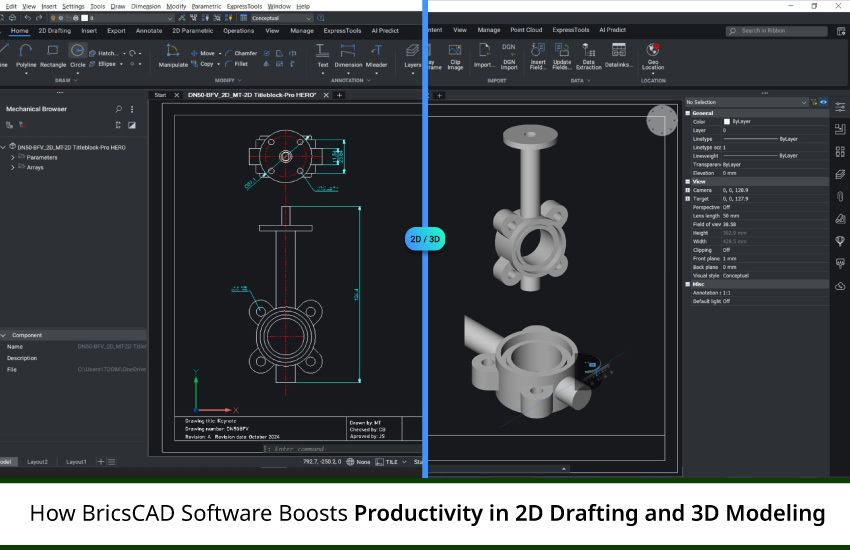The image size is (850, 550).
Task: Open the Conceptual visual style dropdown
Action: tap(281, 18)
